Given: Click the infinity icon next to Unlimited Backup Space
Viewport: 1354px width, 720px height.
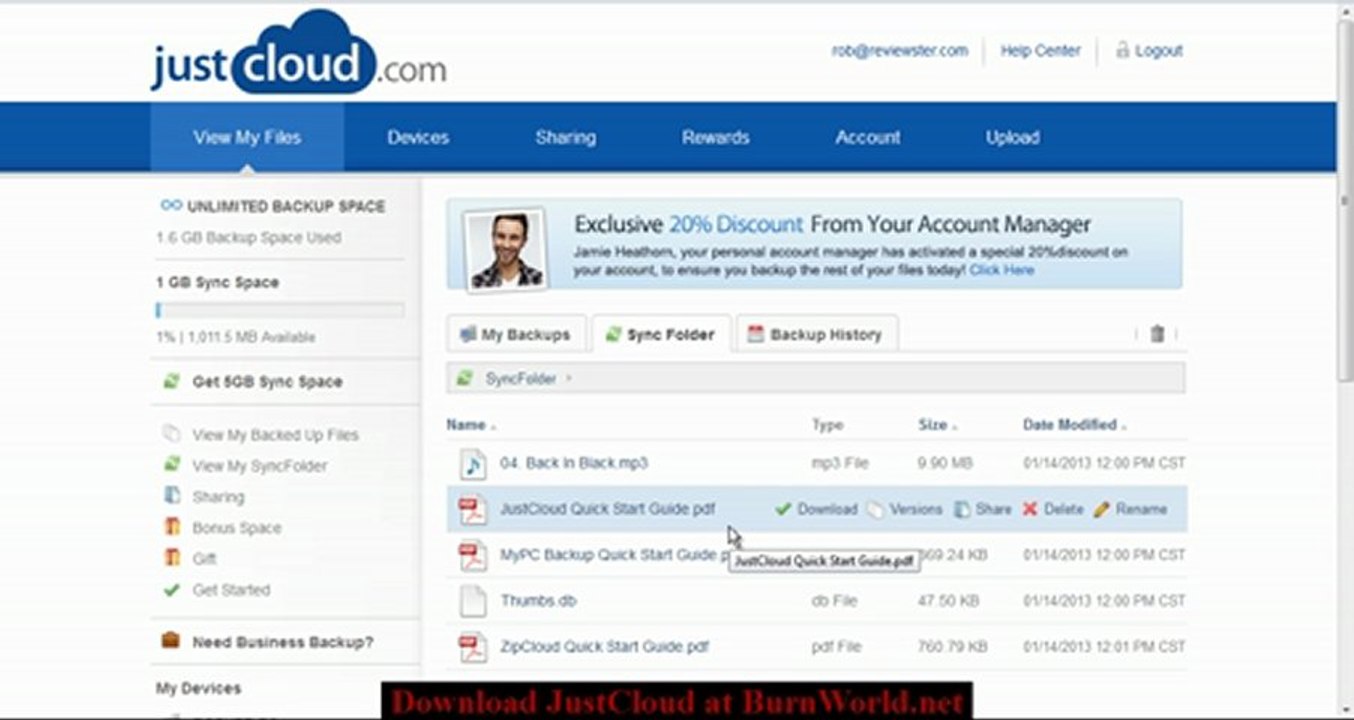Looking at the screenshot, I should click(x=171, y=205).
